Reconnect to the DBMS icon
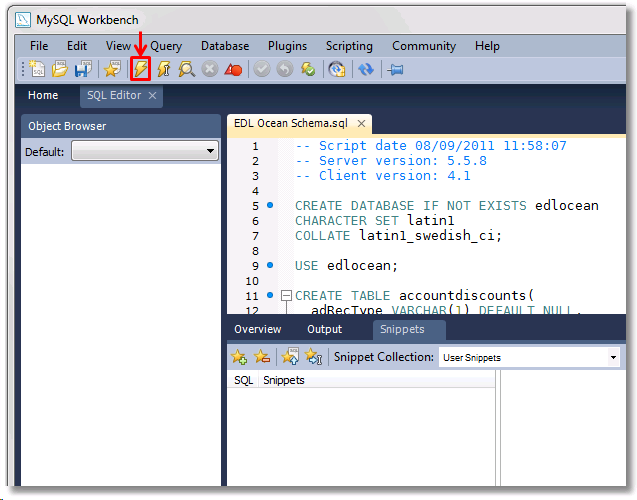The height and width of the screenshot is (500, 637). pos(337,69)
